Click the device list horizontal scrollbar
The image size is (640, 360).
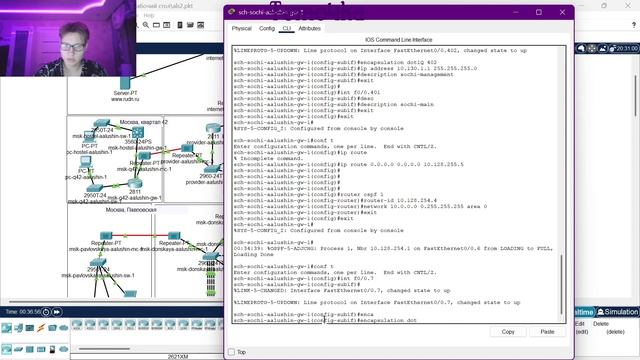pos(104,349)
